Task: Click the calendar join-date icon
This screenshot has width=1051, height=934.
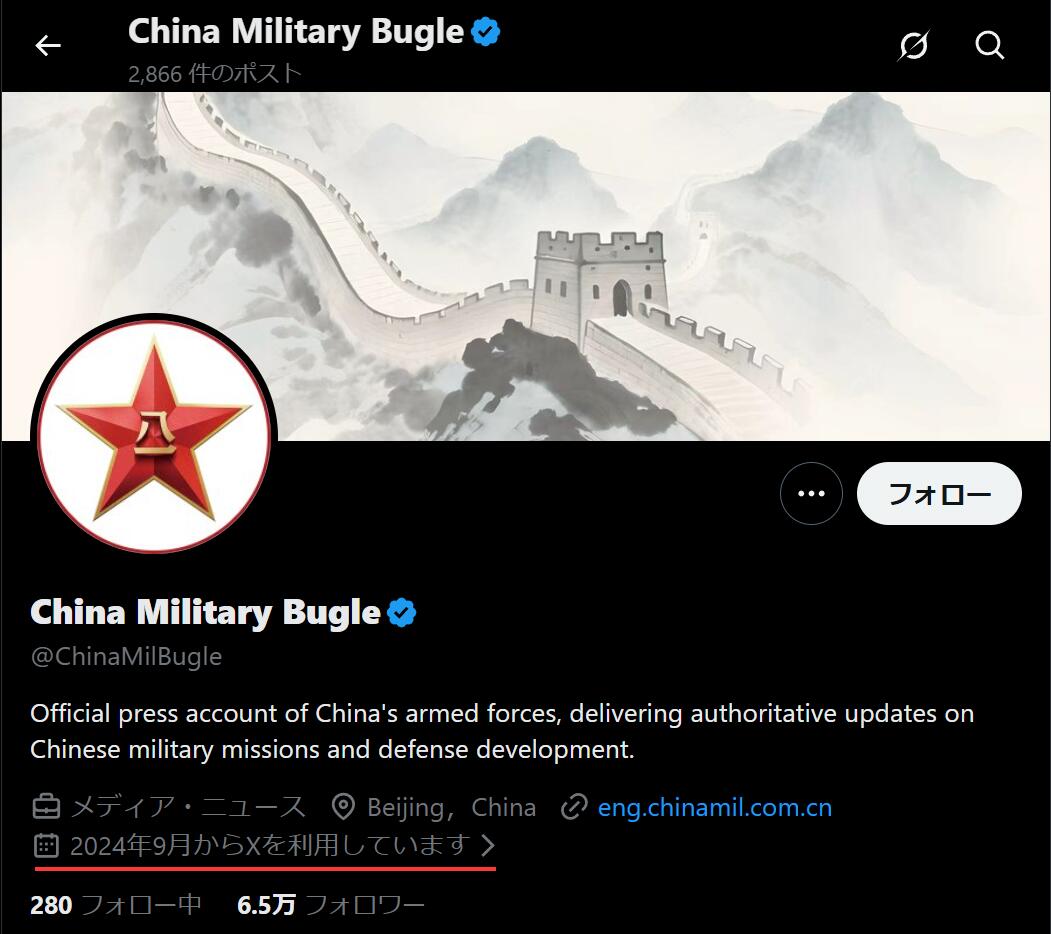Action: click(x=46, y=845)
